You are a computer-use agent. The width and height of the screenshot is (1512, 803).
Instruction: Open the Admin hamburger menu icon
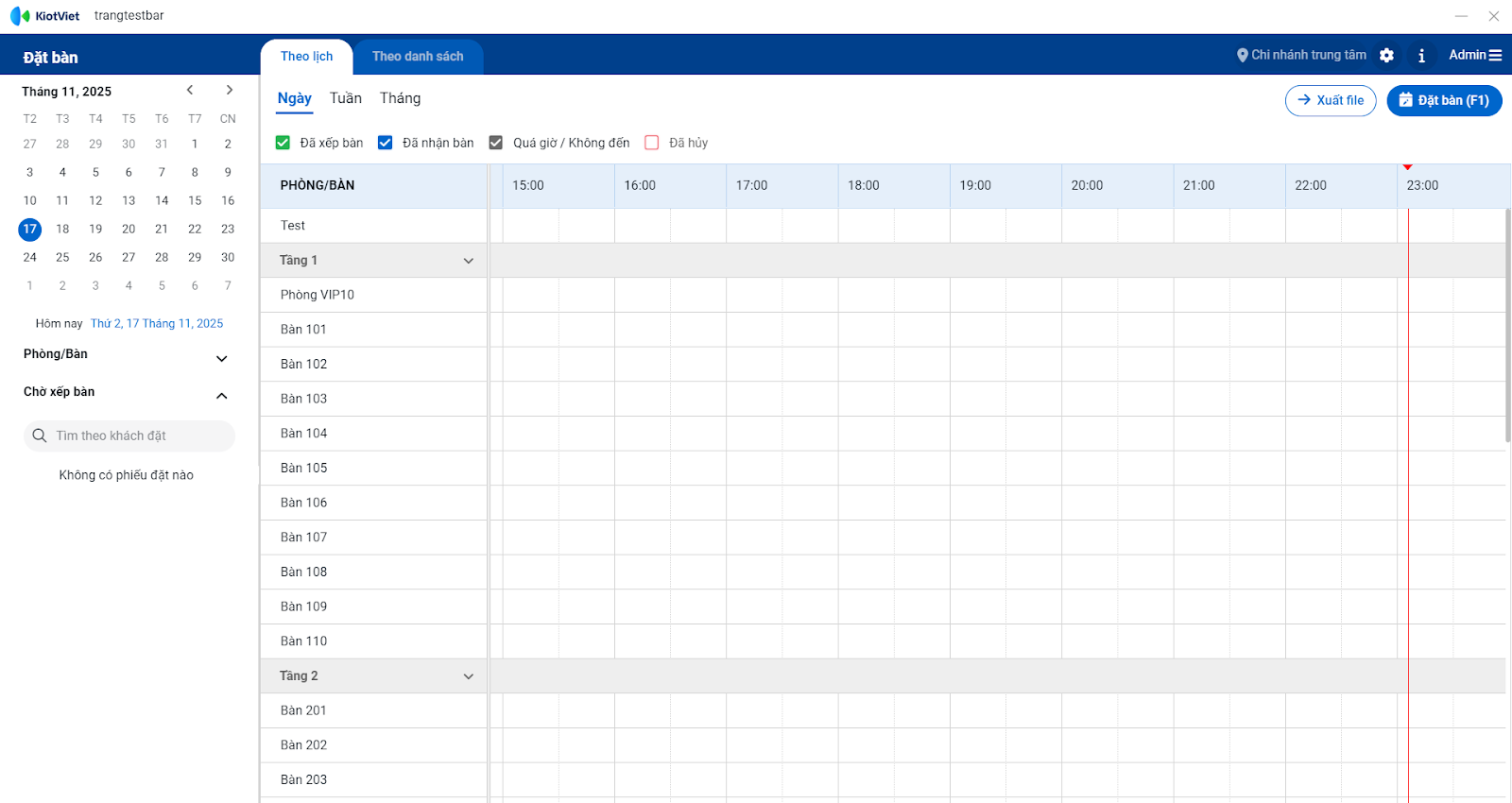1495,56
